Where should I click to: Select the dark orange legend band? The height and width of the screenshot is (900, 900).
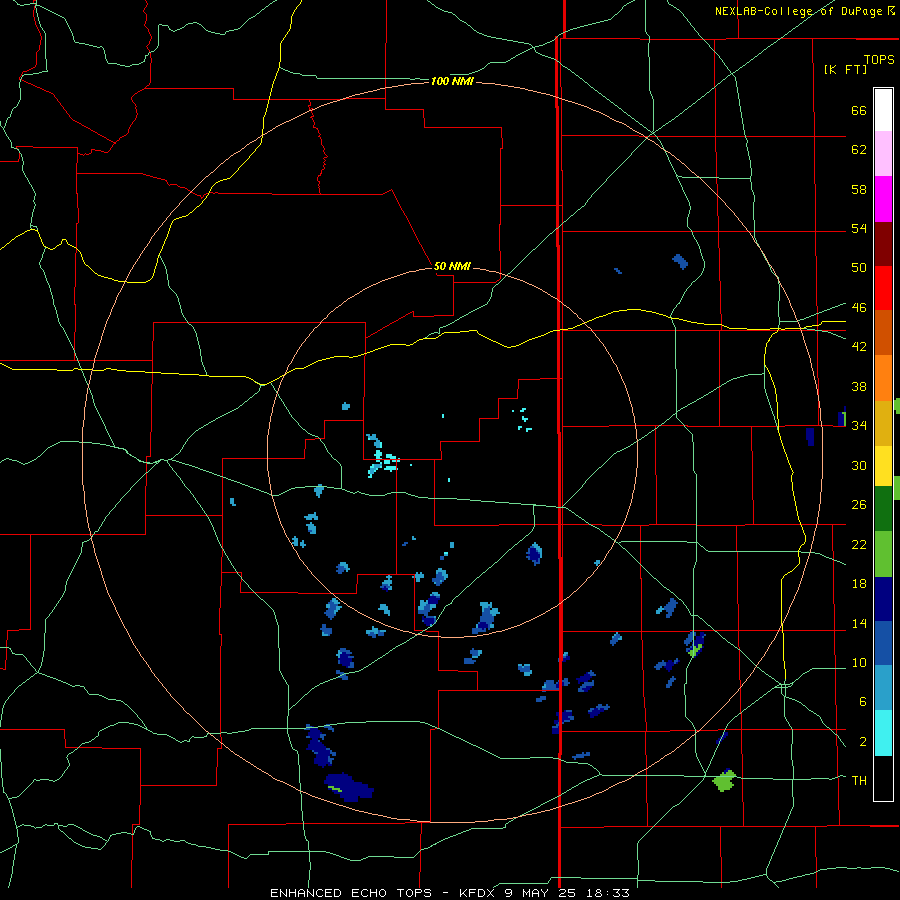(883, 332)
